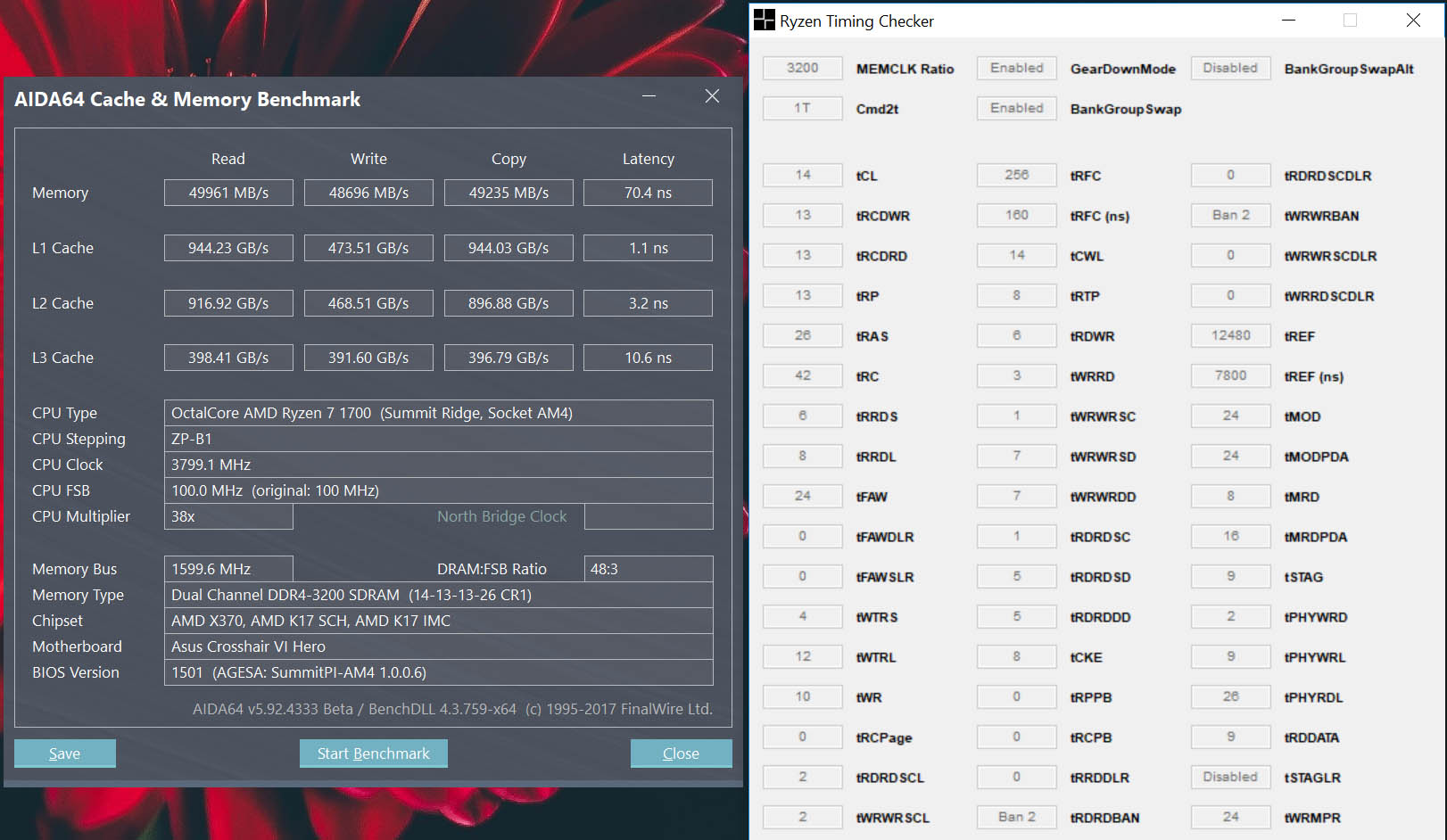Click the tWR value box showing 10

803,696
